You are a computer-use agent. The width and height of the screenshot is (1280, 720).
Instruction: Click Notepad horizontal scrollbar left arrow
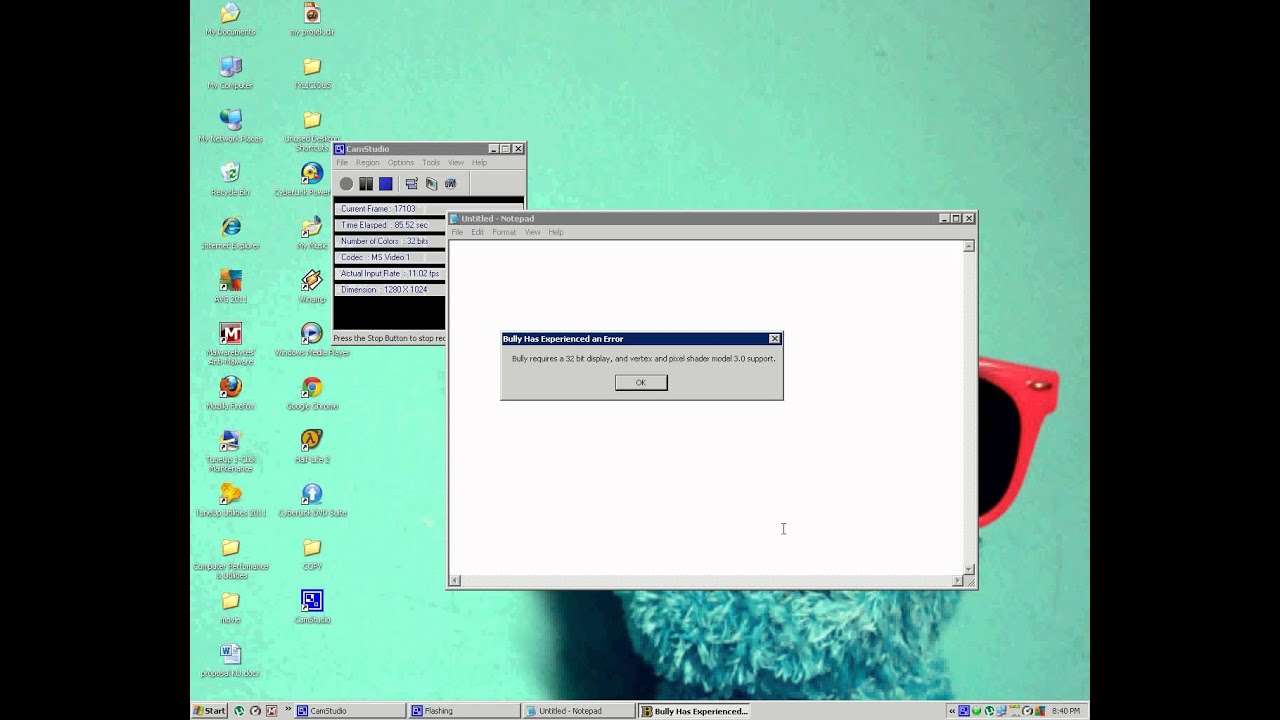pos(455,580)
